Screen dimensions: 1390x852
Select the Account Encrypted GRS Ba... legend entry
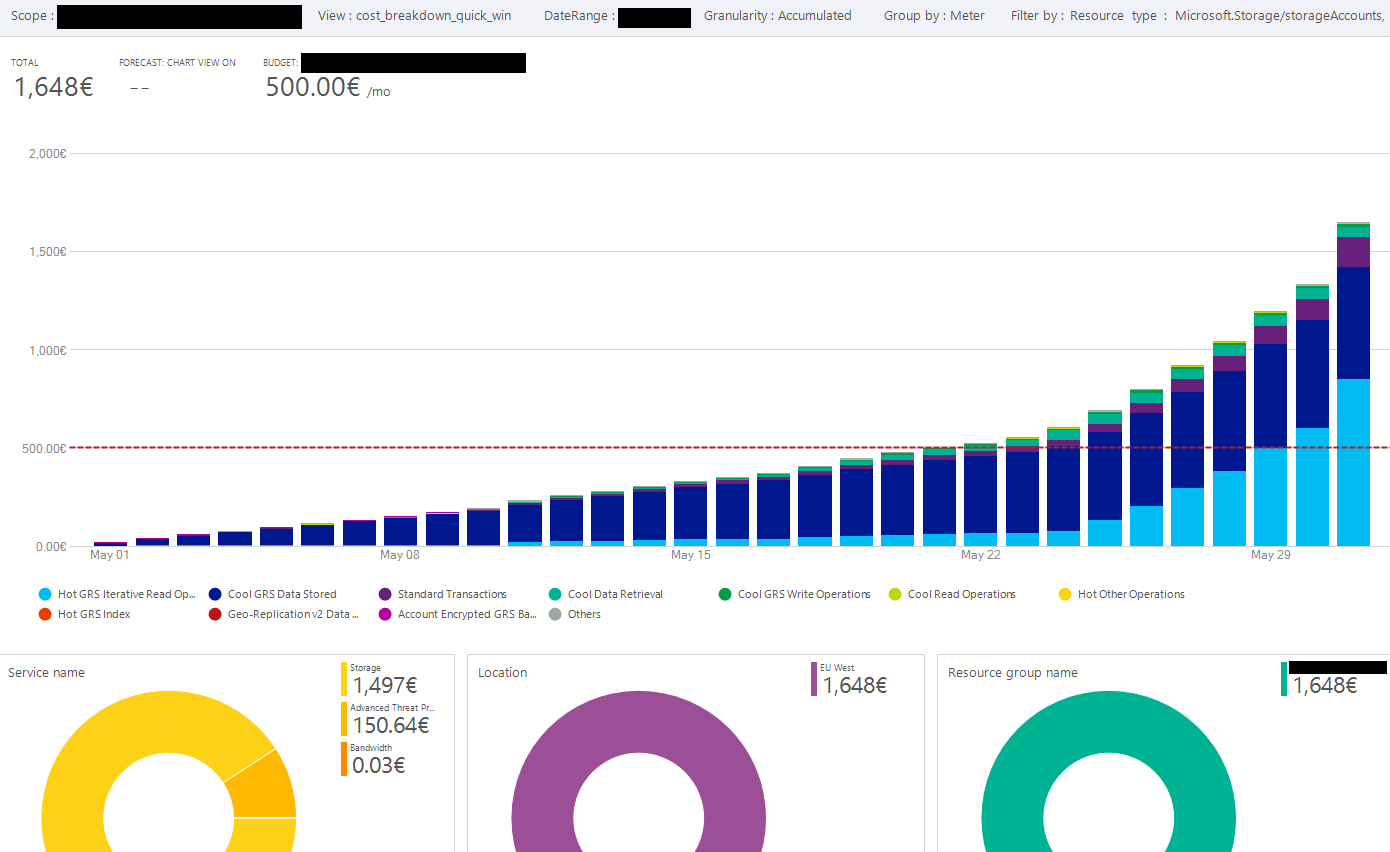coord(458,614)
